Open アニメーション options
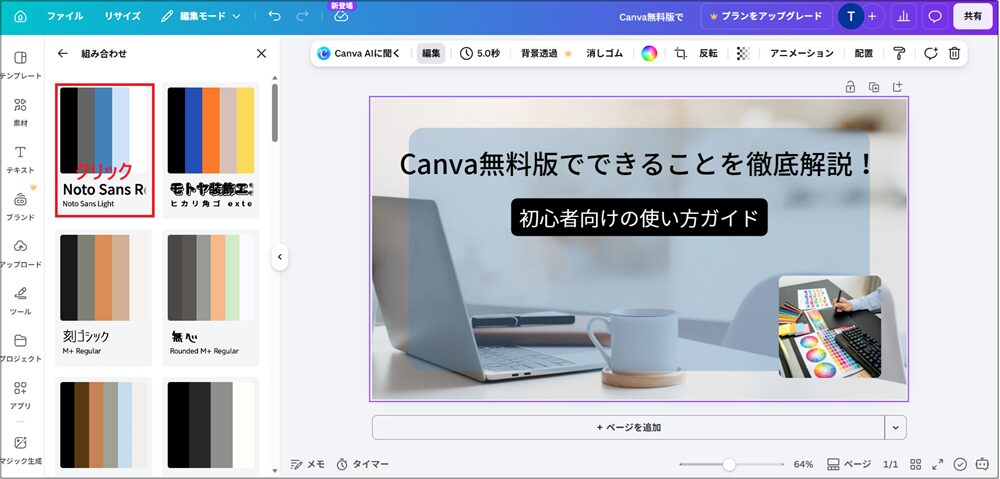This screenshot has width=1000, height=479. tap(802, 54)
